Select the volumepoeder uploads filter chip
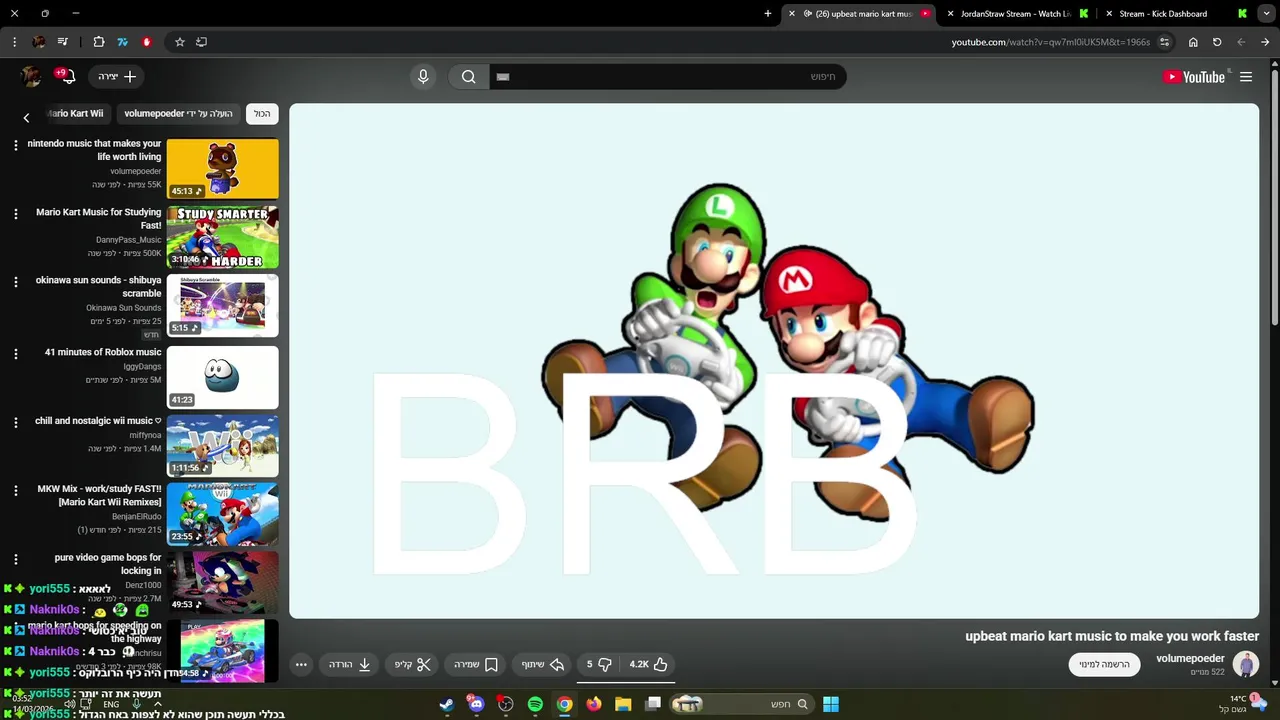The image size is (1280, 720). coord(178,114)
